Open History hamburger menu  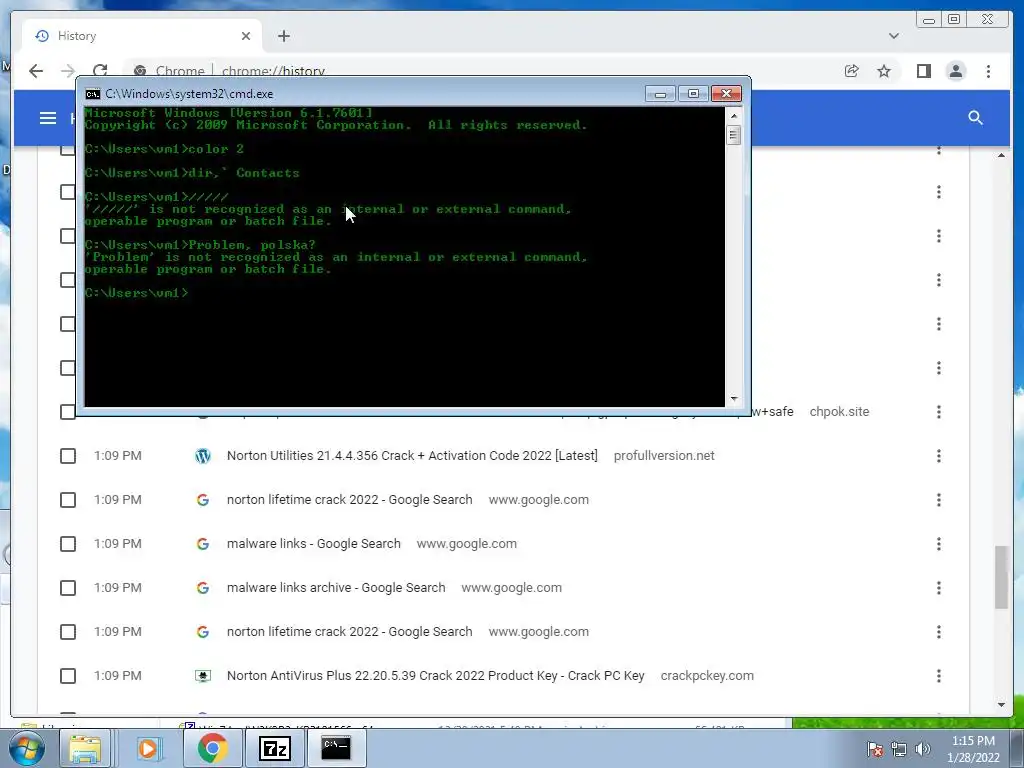tap(48, 118)
